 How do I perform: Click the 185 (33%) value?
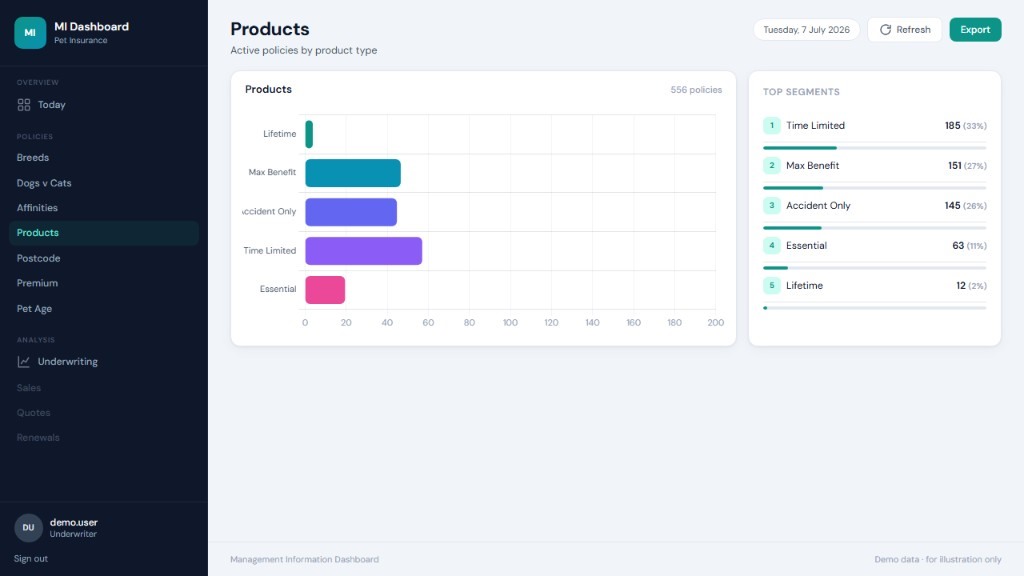966,125
